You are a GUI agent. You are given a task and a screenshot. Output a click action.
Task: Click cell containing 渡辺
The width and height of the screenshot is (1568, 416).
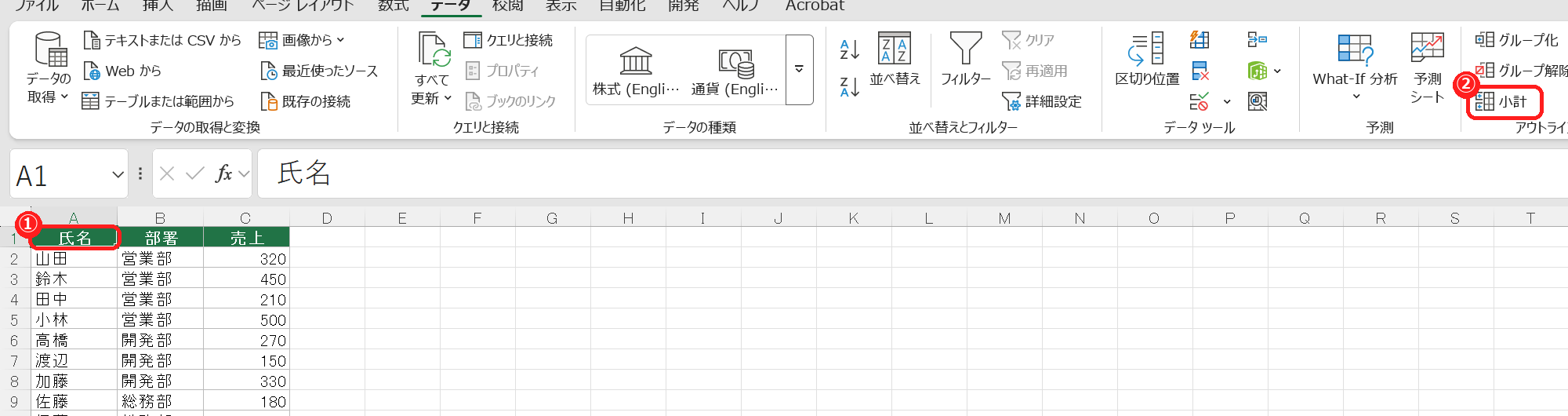tap(74, 360)
